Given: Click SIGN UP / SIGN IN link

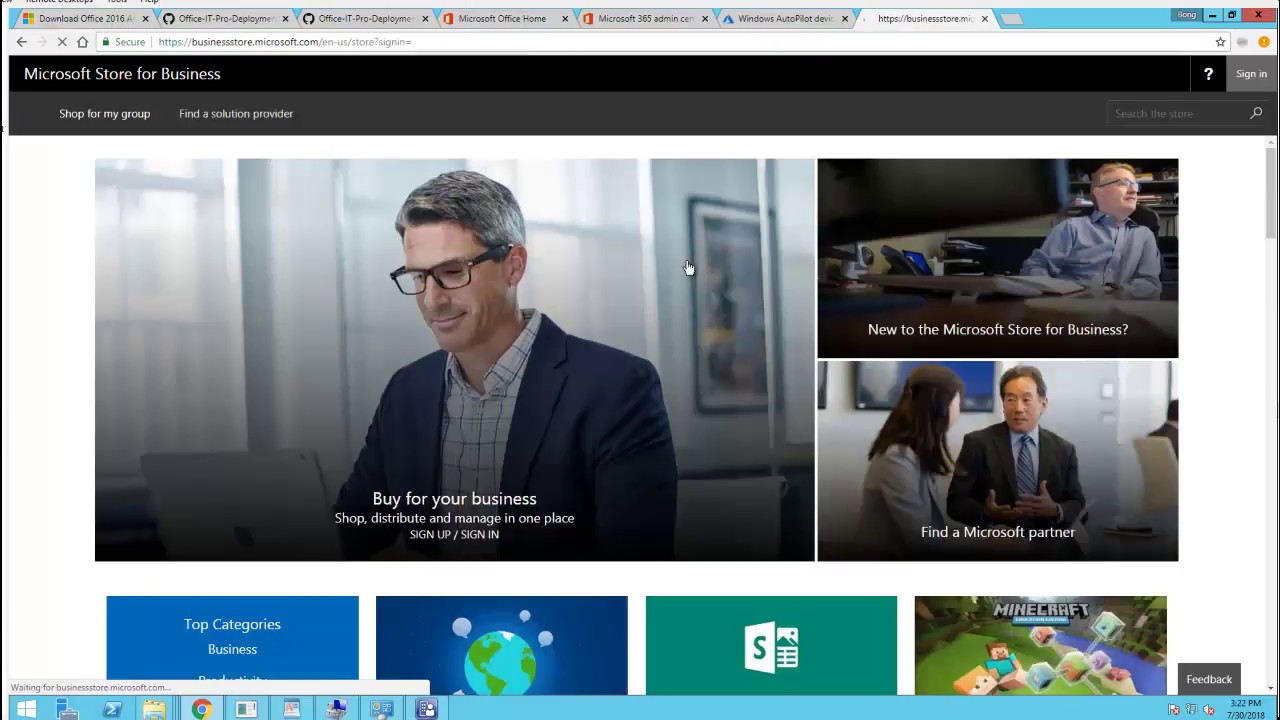Looking at the screenshot, I should pyautogui.click(x=454, y=534).
